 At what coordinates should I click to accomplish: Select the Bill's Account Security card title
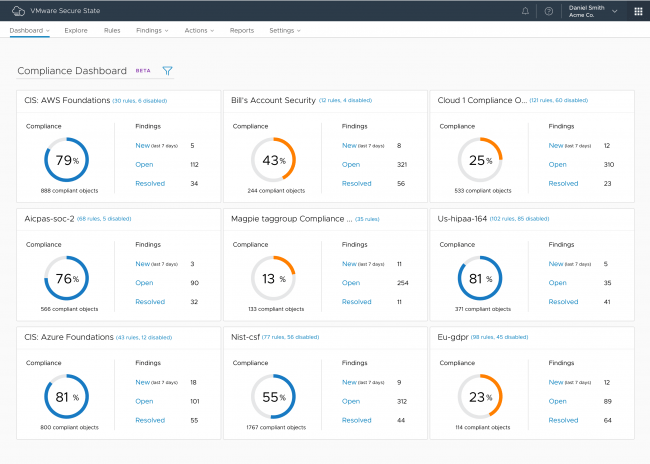273,100
